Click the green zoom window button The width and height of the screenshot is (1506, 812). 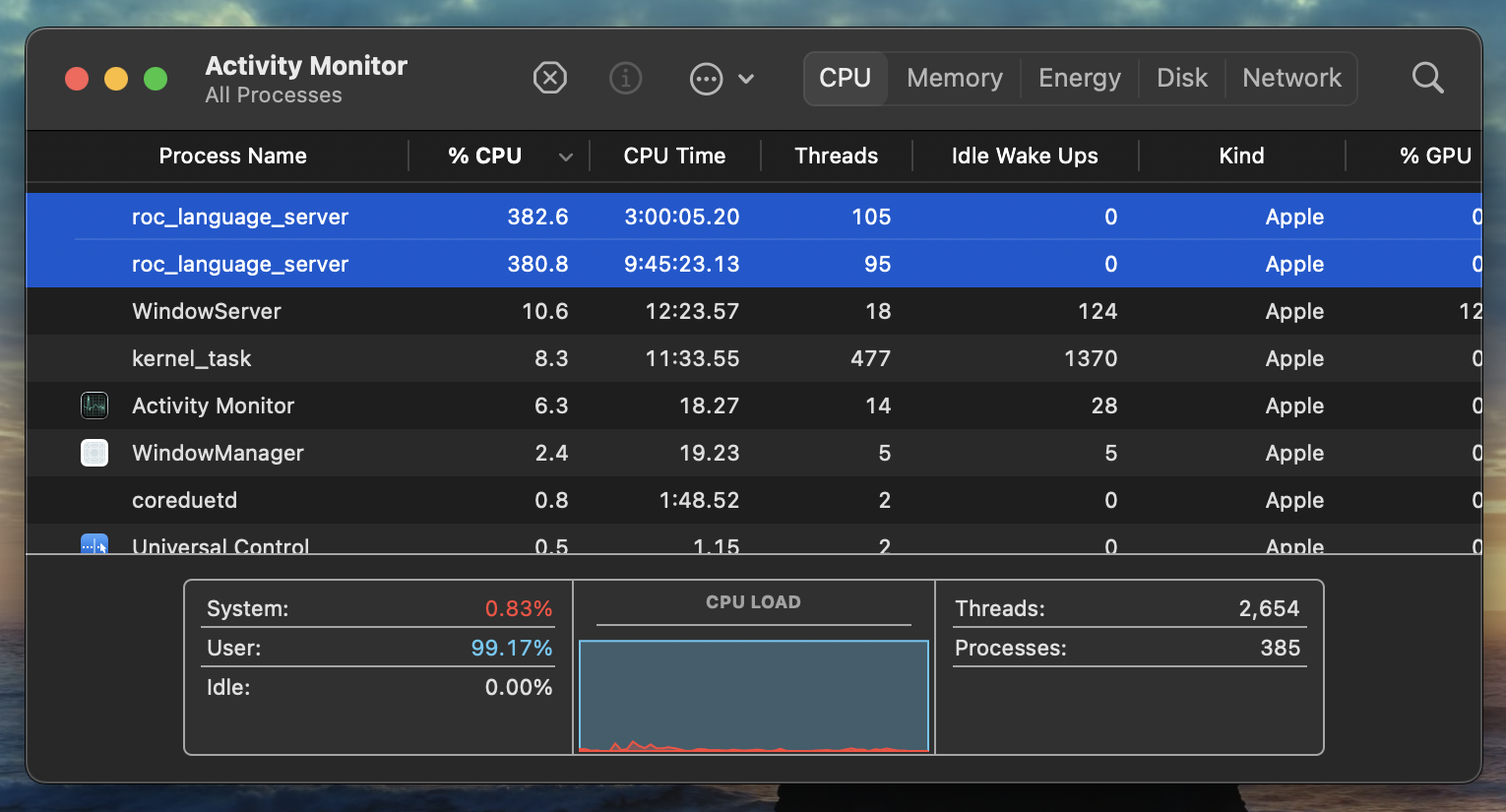156,79
